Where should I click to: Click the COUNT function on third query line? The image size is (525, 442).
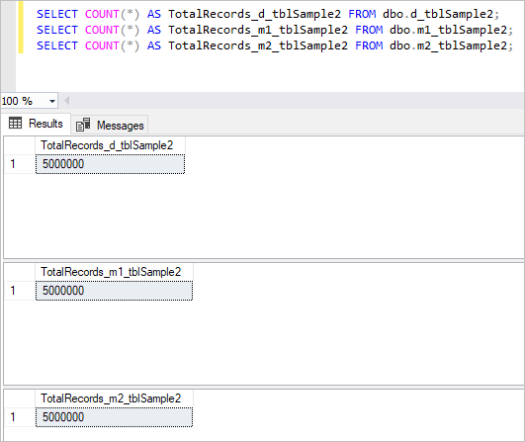(102, 46)
